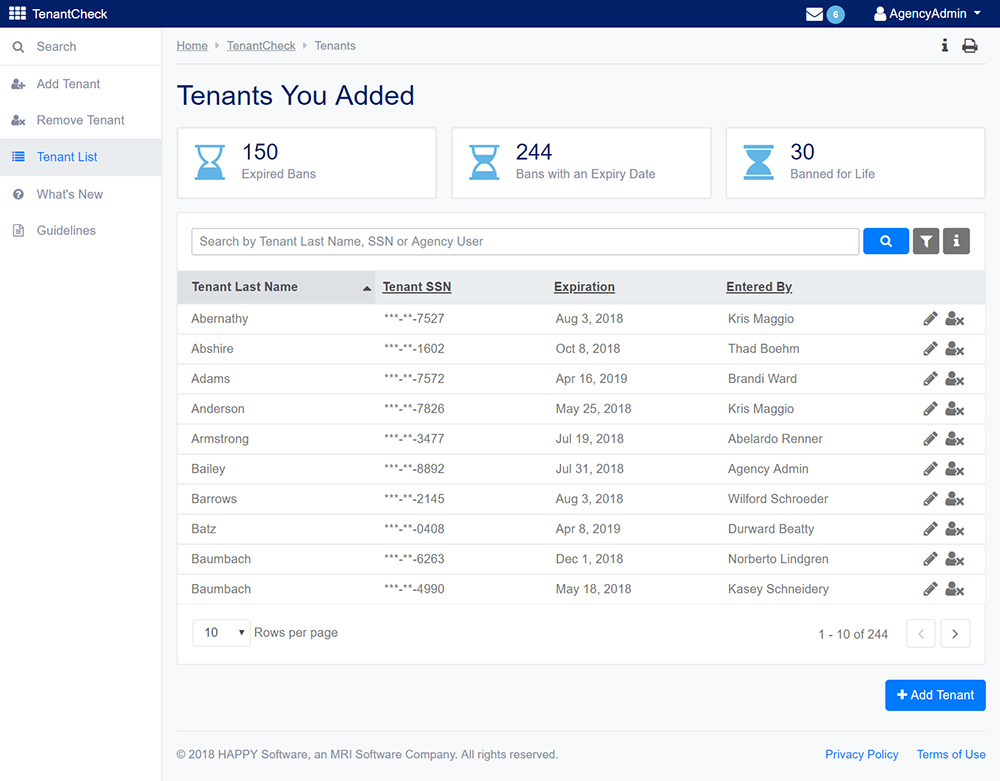The image size is (1000, 781).
Task: Click the filter funnel button
Action: [926, 241]
